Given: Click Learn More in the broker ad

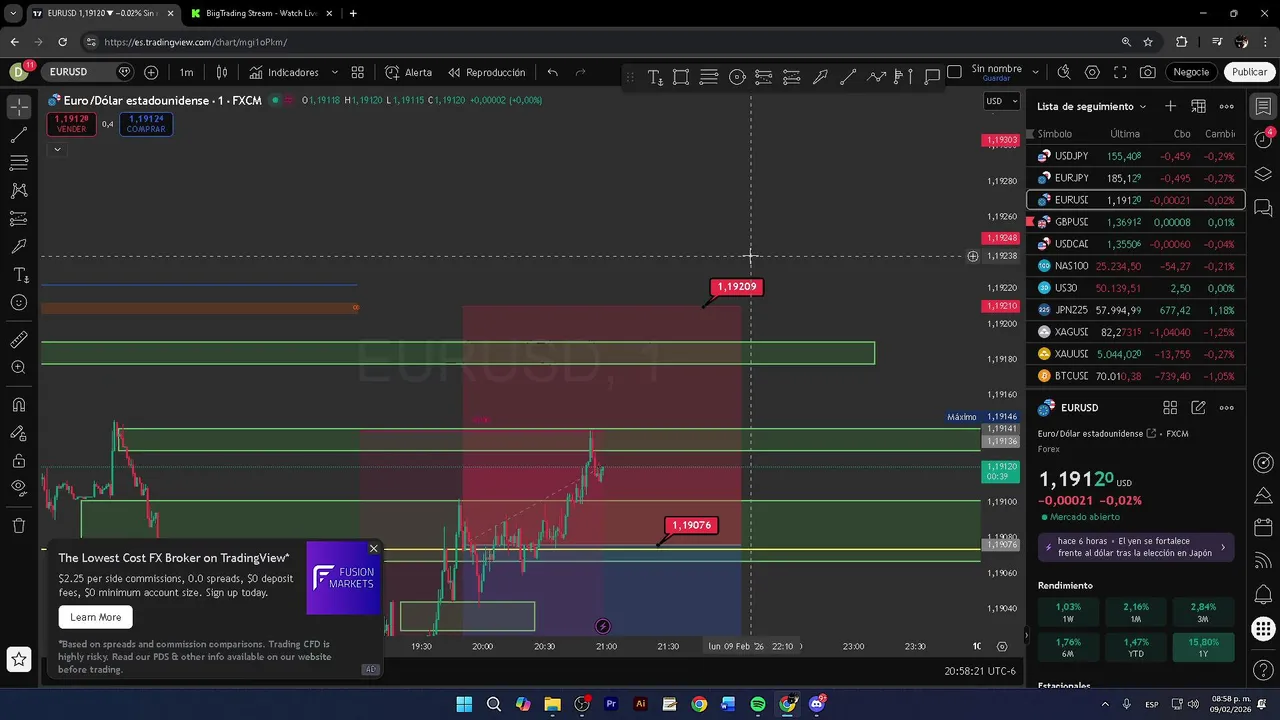Looking at the screenshot, I should click(96, 617).
